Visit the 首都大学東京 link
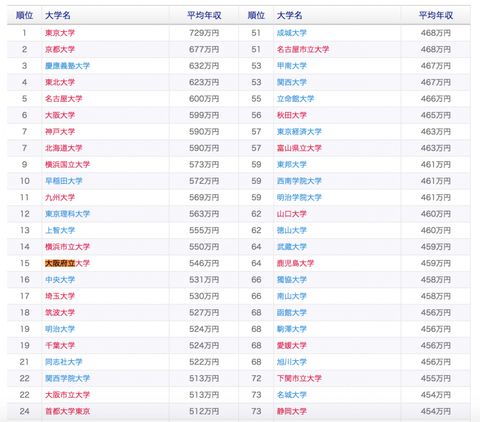This screenshot has height=422, width=480. [68, 411]
